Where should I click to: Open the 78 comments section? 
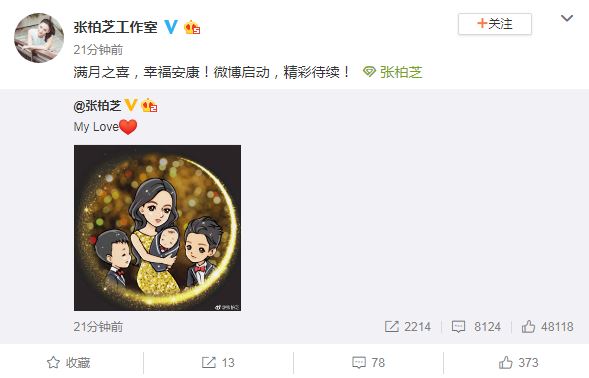coord(369,363)
